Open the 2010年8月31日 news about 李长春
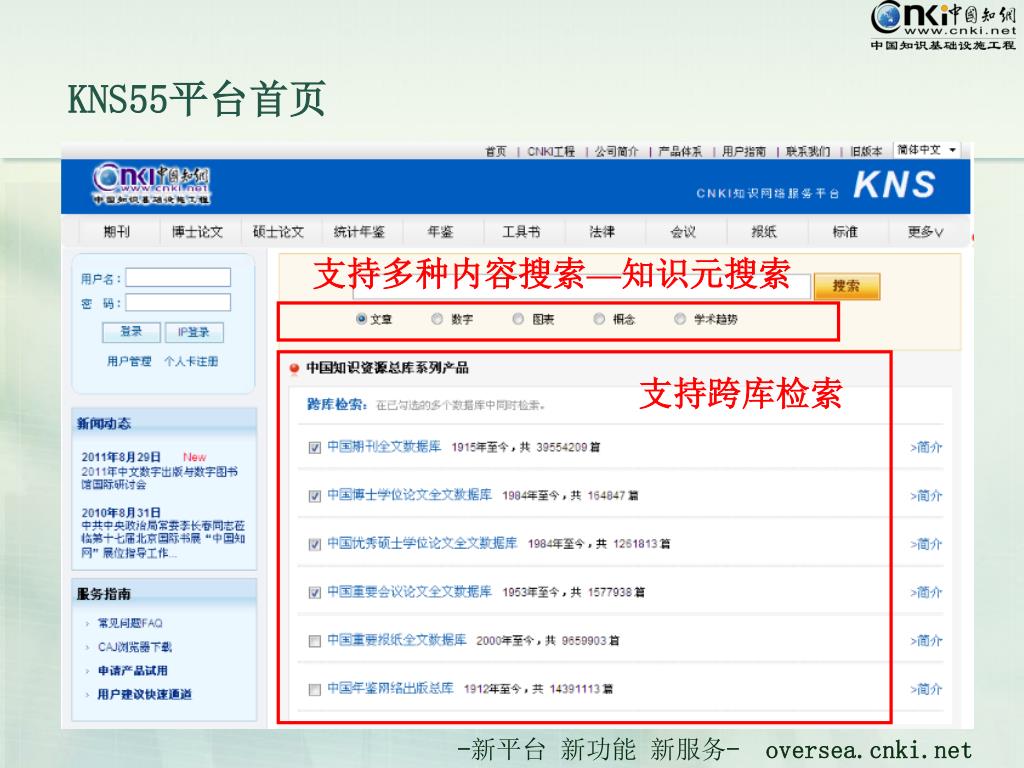Image resolution: width=1024 pixels, height=768 pixels. pyautogui.click(x=163, y=539)
